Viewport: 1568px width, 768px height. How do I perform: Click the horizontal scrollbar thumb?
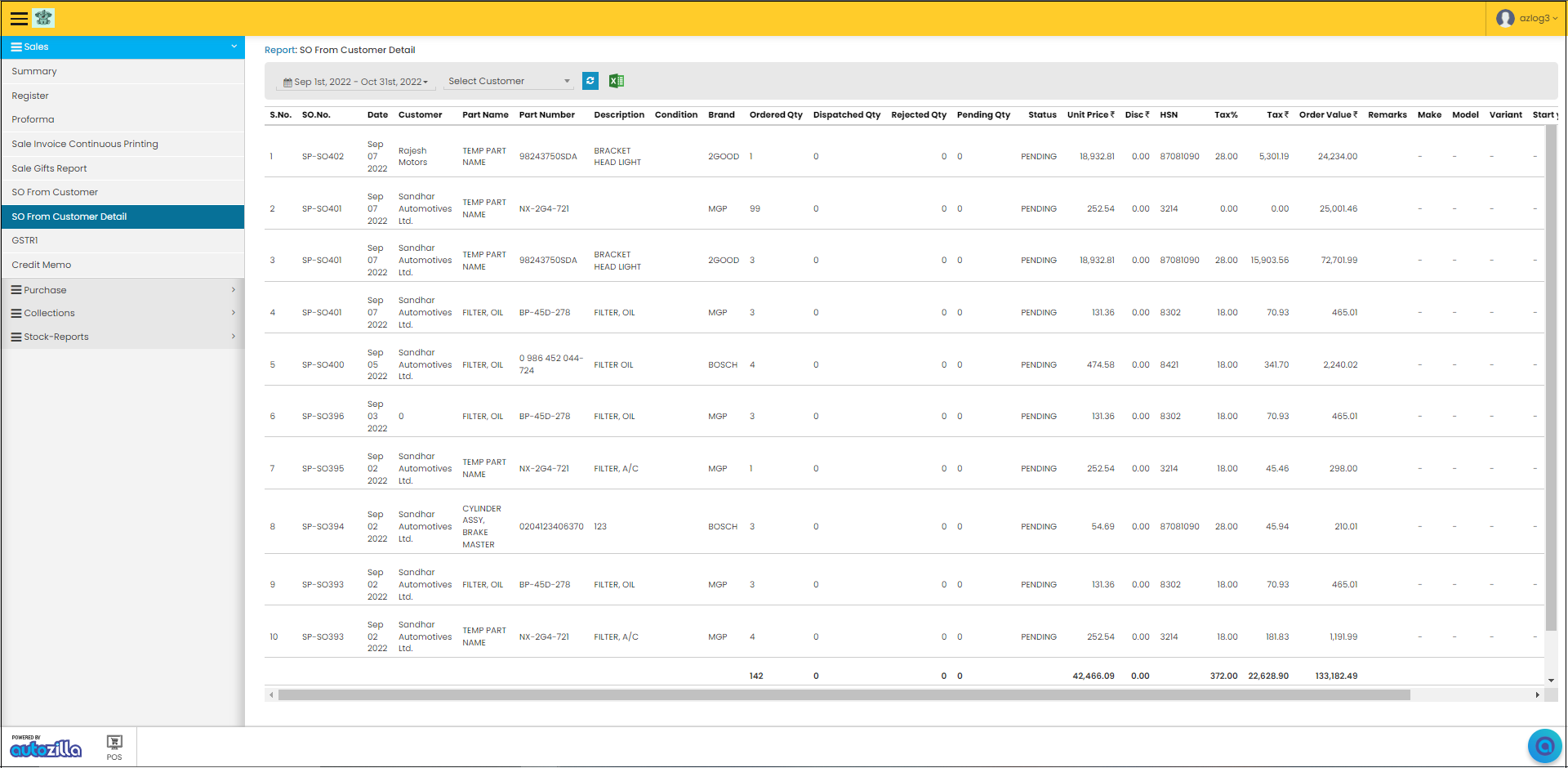coord(844,695)
